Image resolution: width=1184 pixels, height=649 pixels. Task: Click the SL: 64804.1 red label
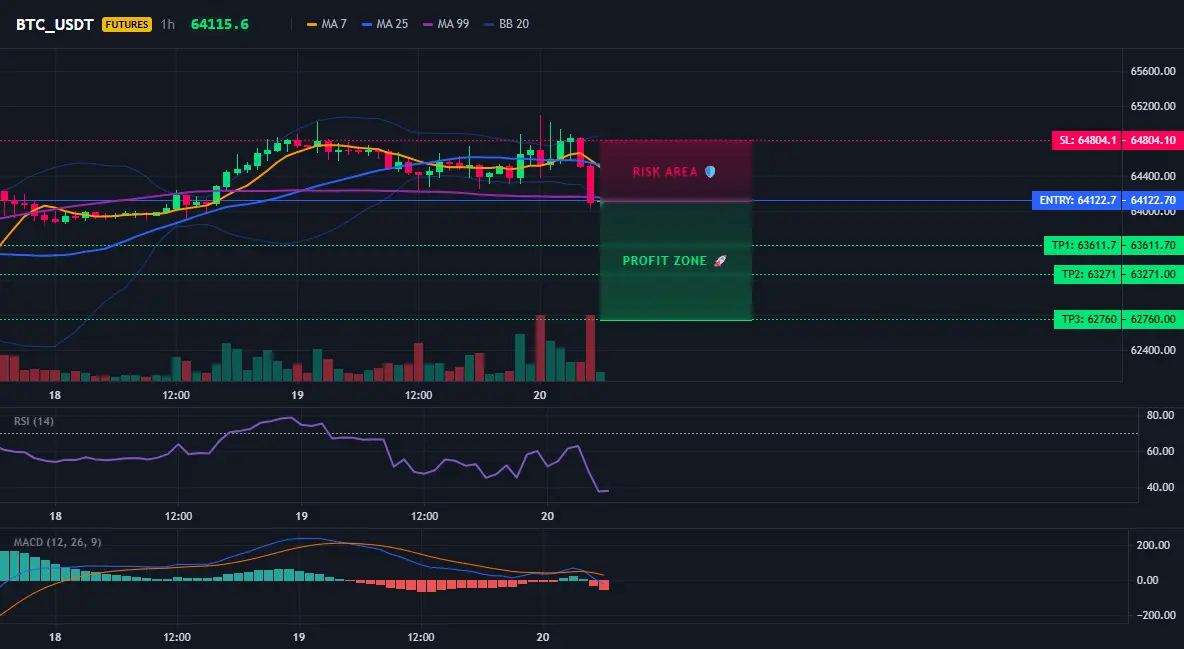[1087, 141]
